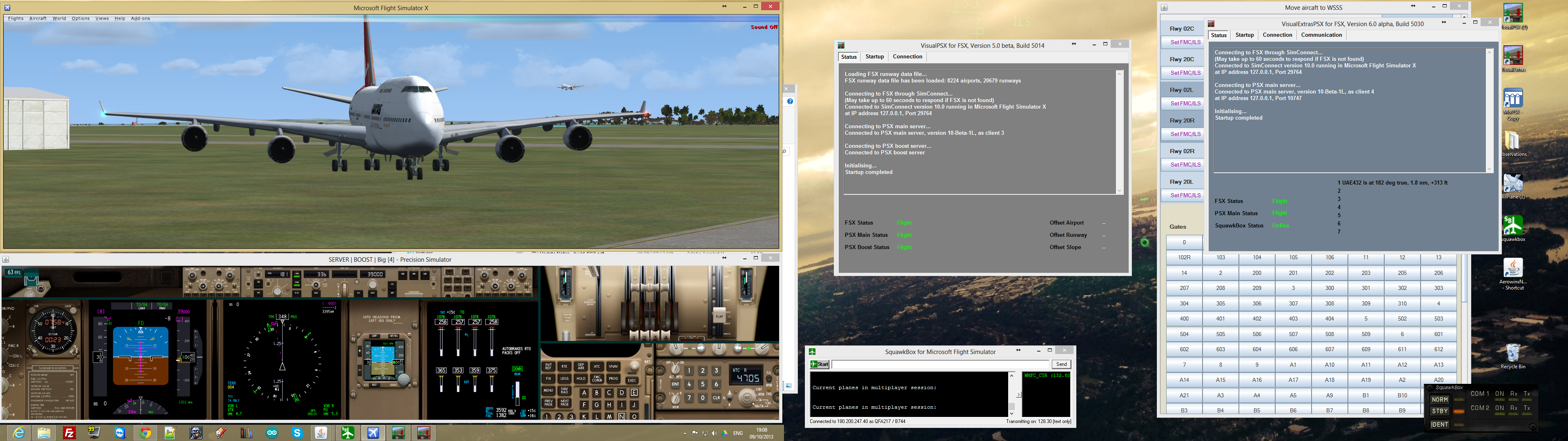Switch to SquawkBox green plane taskbar icon
The width and height of the screenshot is (1568, 441).
[x=347, y=433]
